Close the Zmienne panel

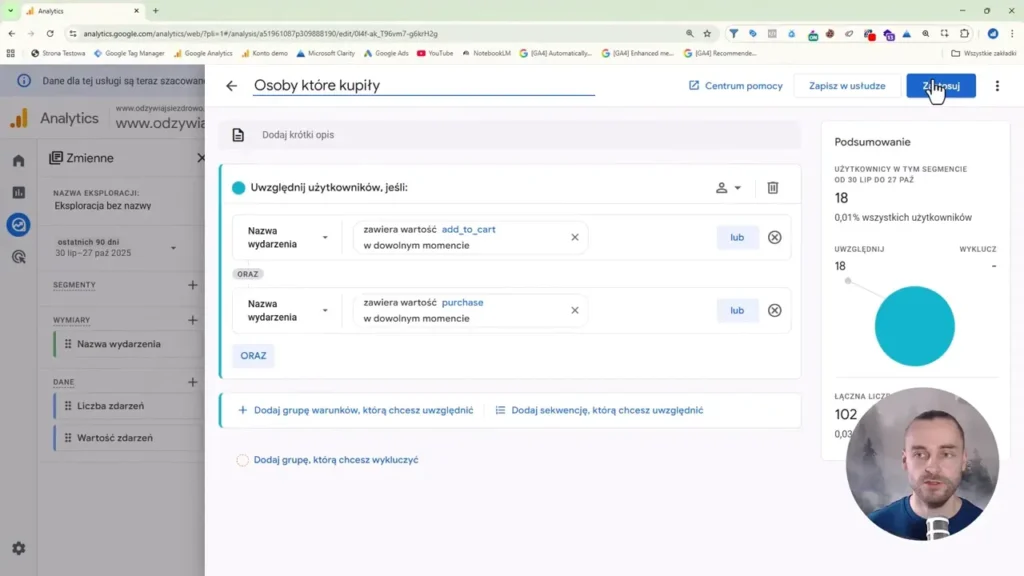(x=200, y=157)
